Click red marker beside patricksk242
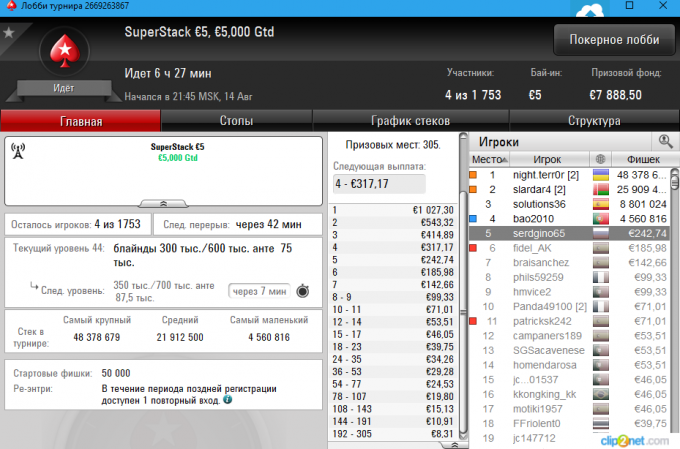Viewport: 680px width, 449px height. click(473, 321)
